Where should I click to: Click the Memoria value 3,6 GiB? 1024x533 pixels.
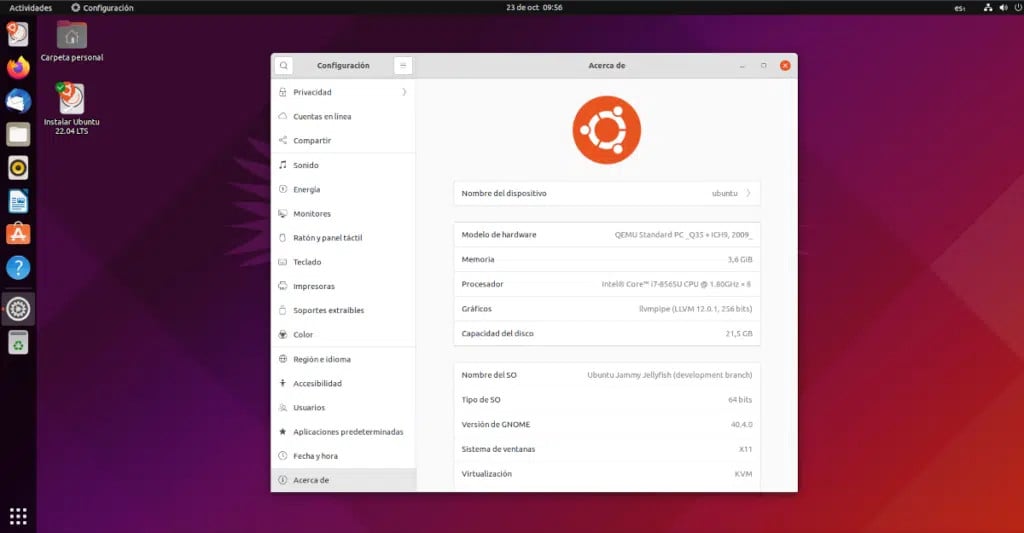[740, 259]
